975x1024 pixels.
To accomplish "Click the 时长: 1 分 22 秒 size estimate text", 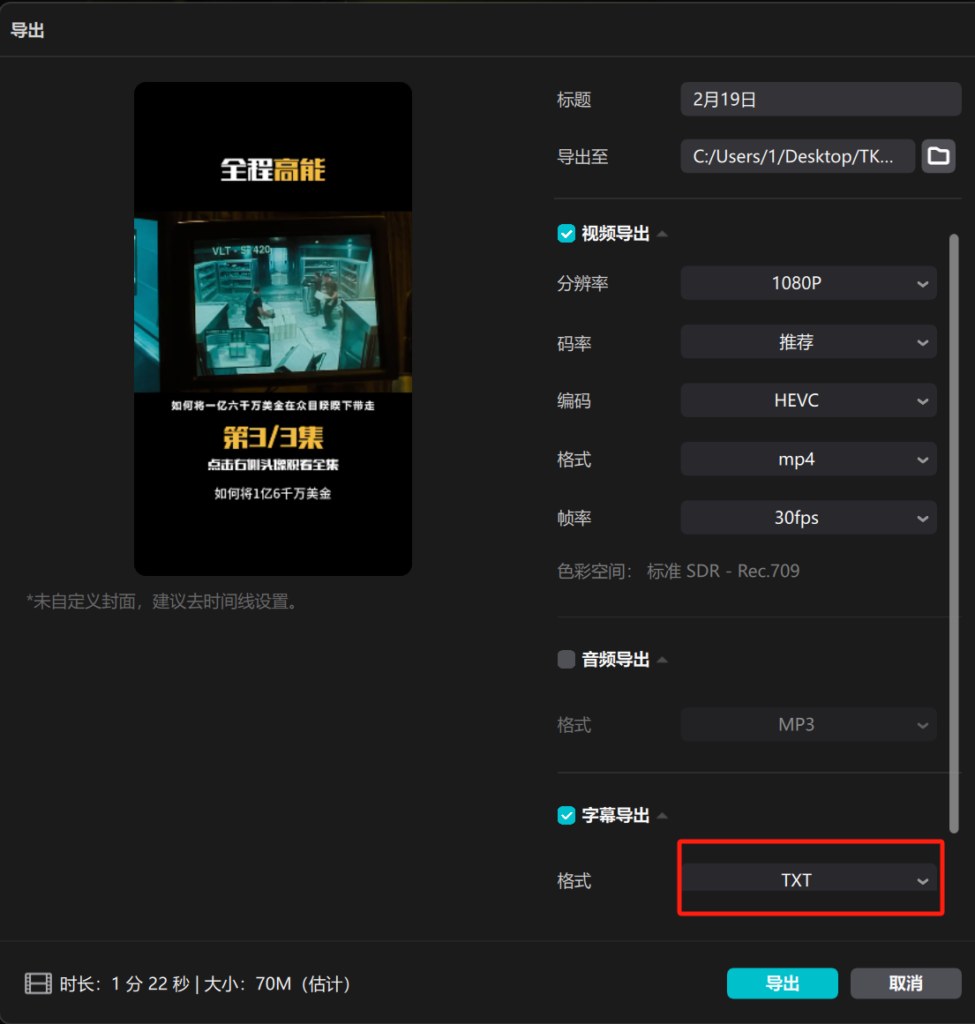I will pos(205,984).
